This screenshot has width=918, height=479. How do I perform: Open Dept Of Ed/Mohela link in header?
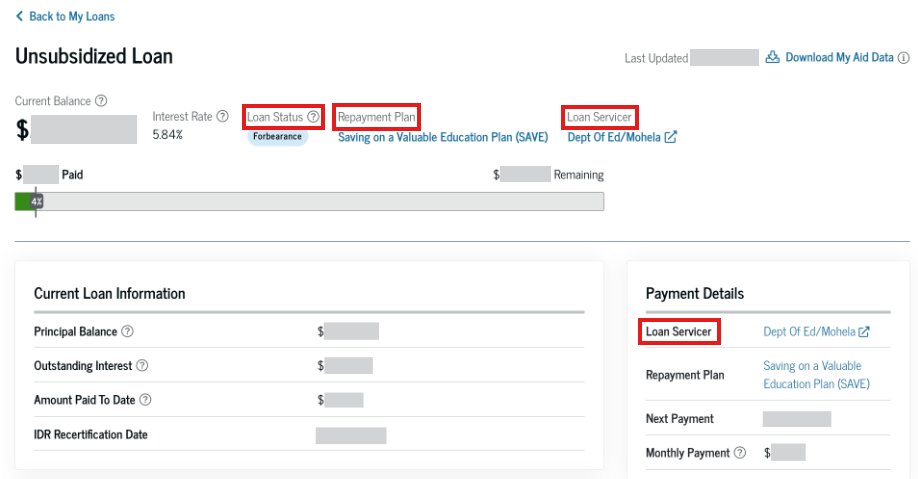614,137
